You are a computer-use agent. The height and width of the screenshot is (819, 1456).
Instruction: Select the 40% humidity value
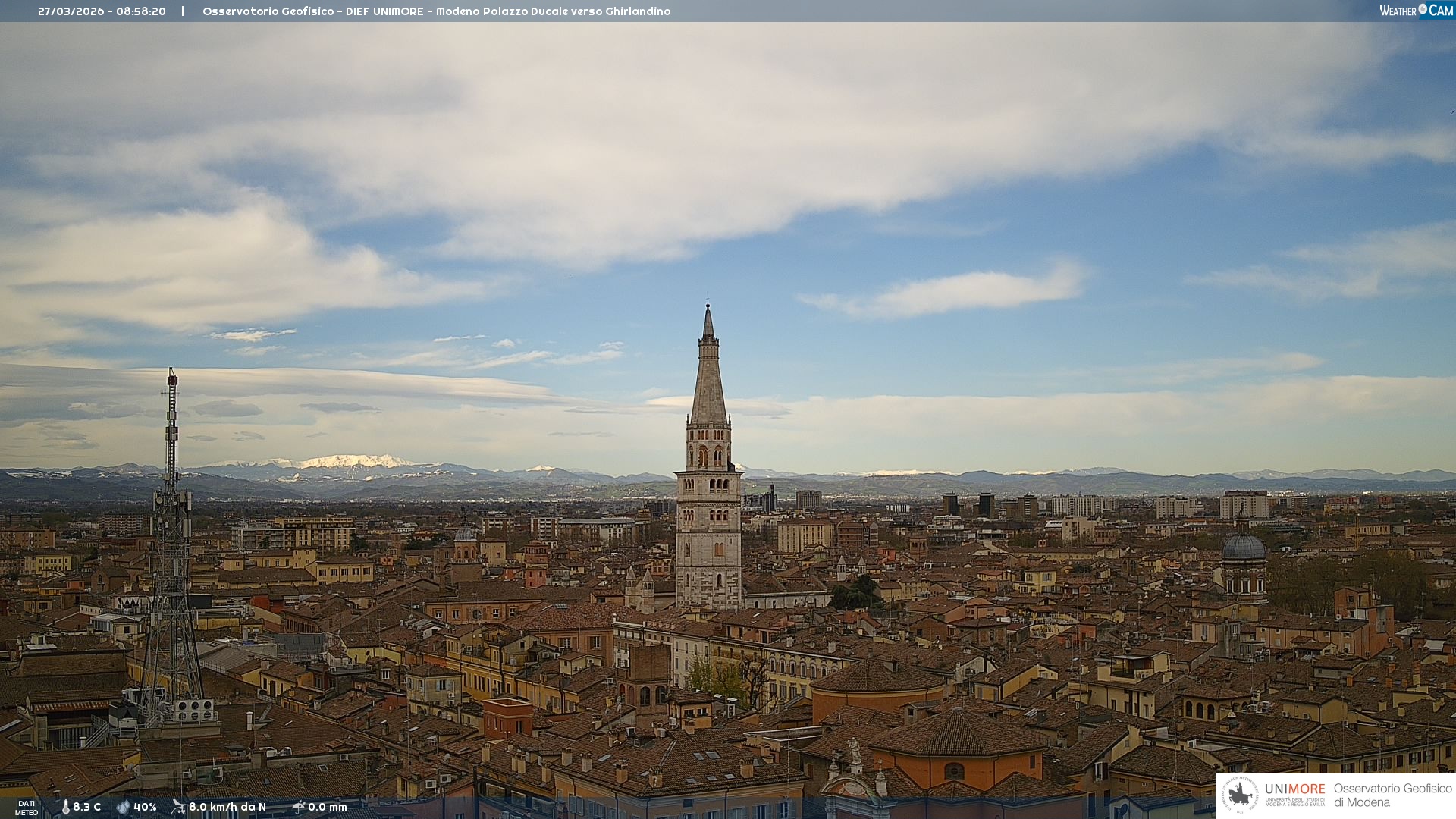[x=145, y=807]
